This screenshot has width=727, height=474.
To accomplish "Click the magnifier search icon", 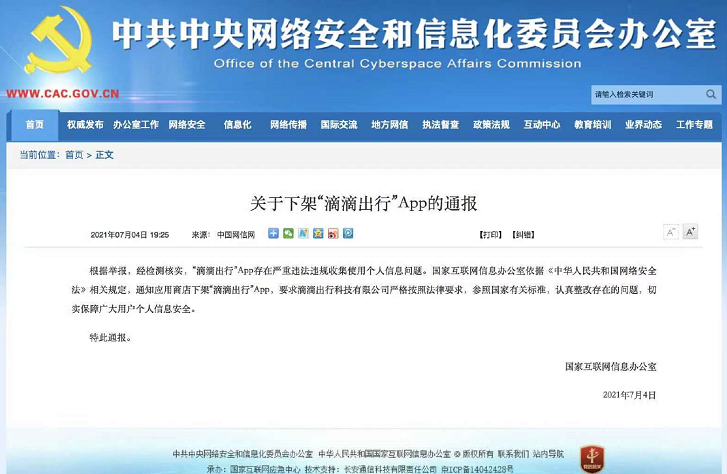I will (x=711, y=95).
